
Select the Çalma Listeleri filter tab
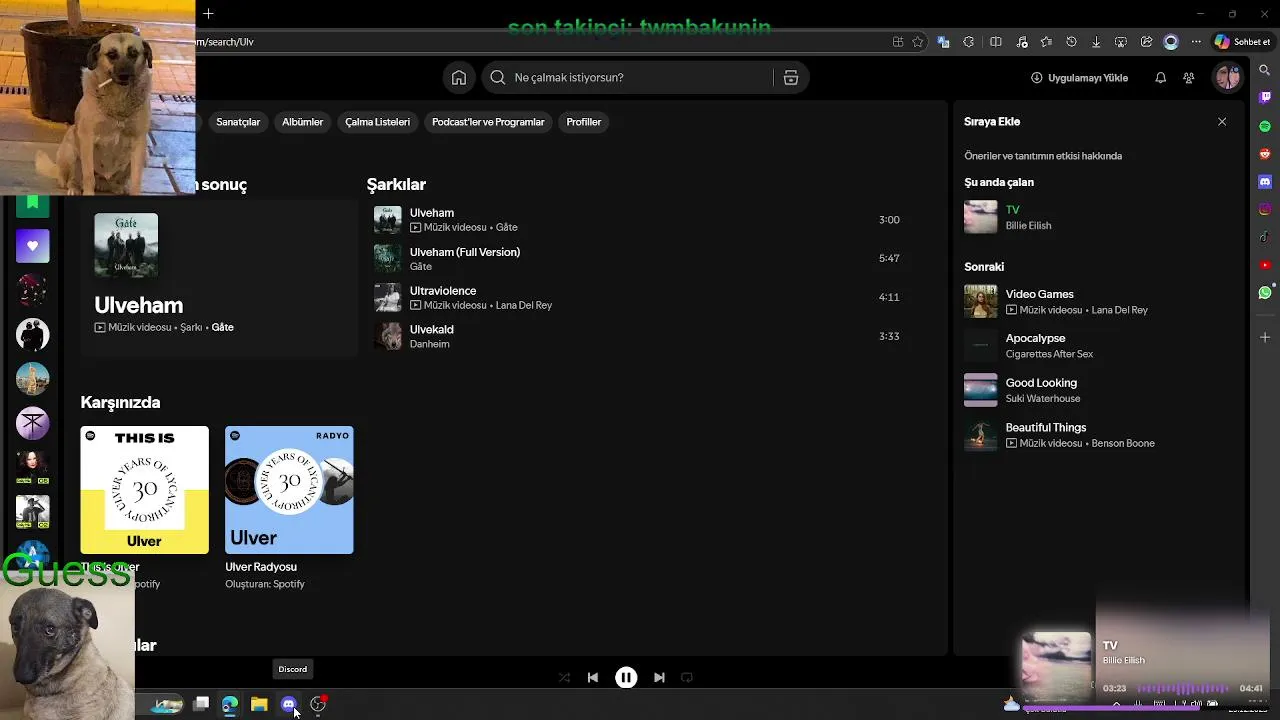[x=377, y=122]
